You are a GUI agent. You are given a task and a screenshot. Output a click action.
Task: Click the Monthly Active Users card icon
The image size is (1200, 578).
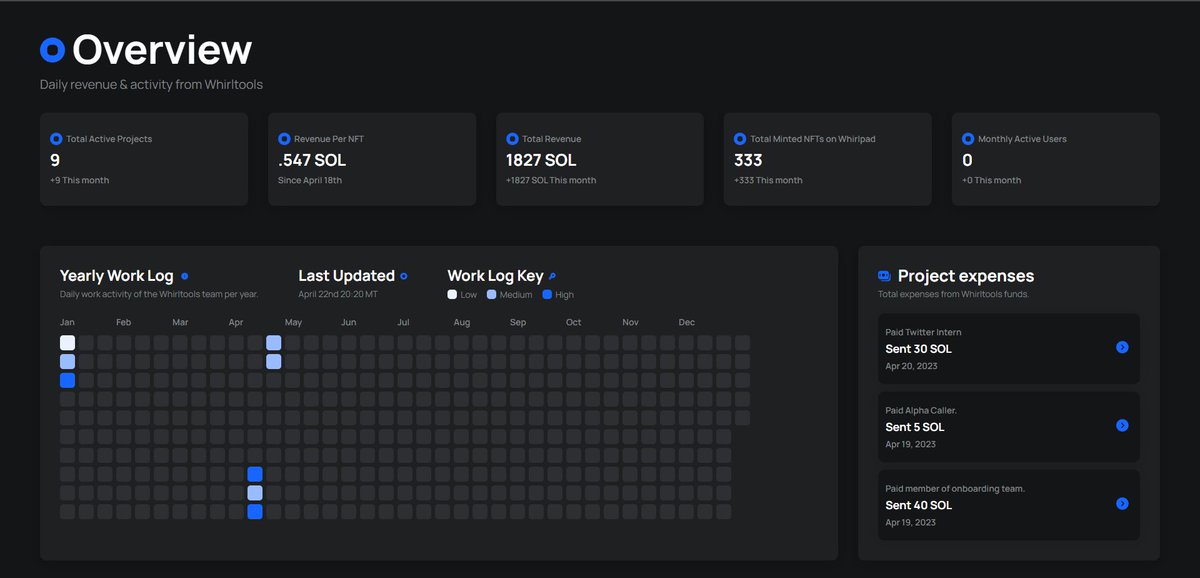click(x=968, y=139)
